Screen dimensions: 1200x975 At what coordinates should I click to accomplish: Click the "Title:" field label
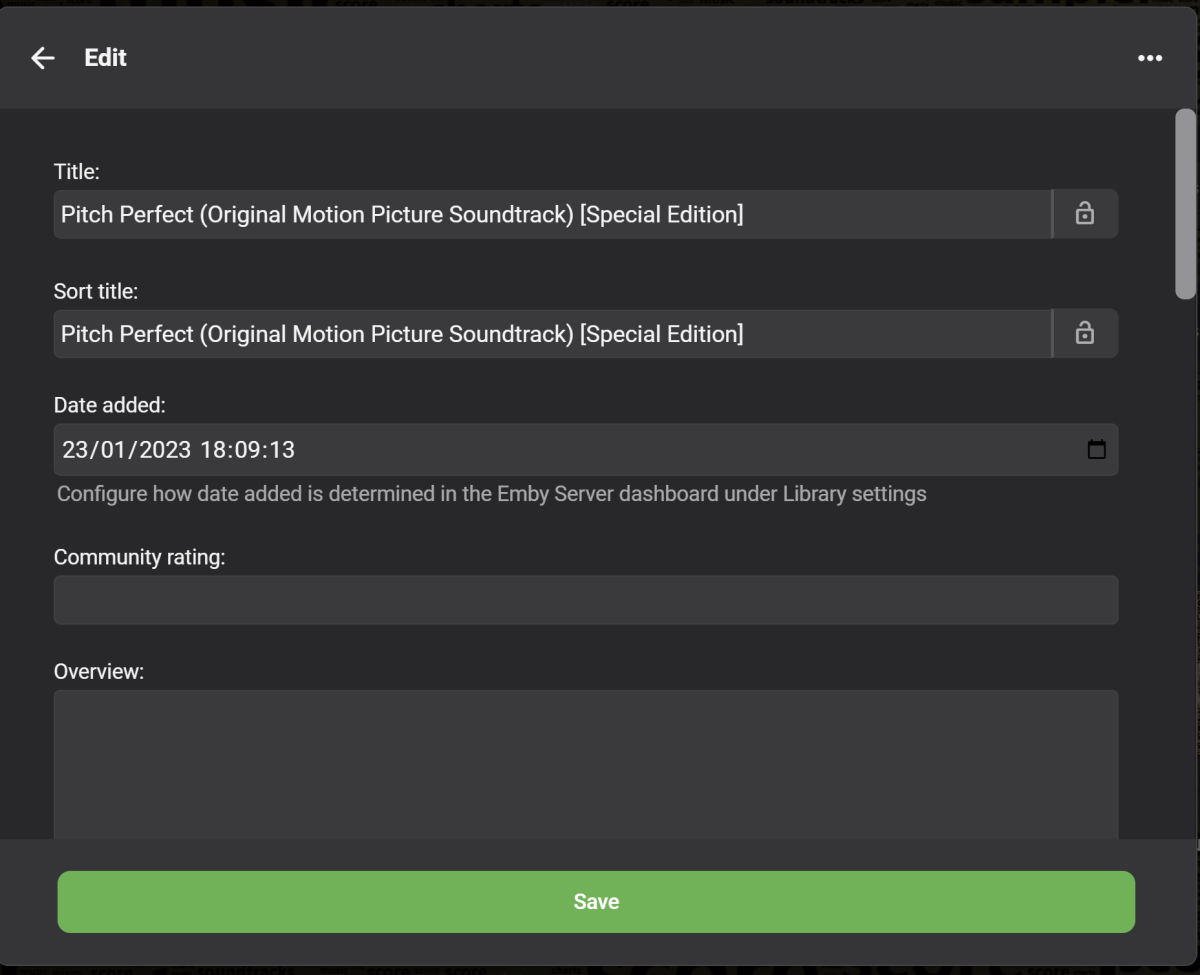tap(77, 172)
